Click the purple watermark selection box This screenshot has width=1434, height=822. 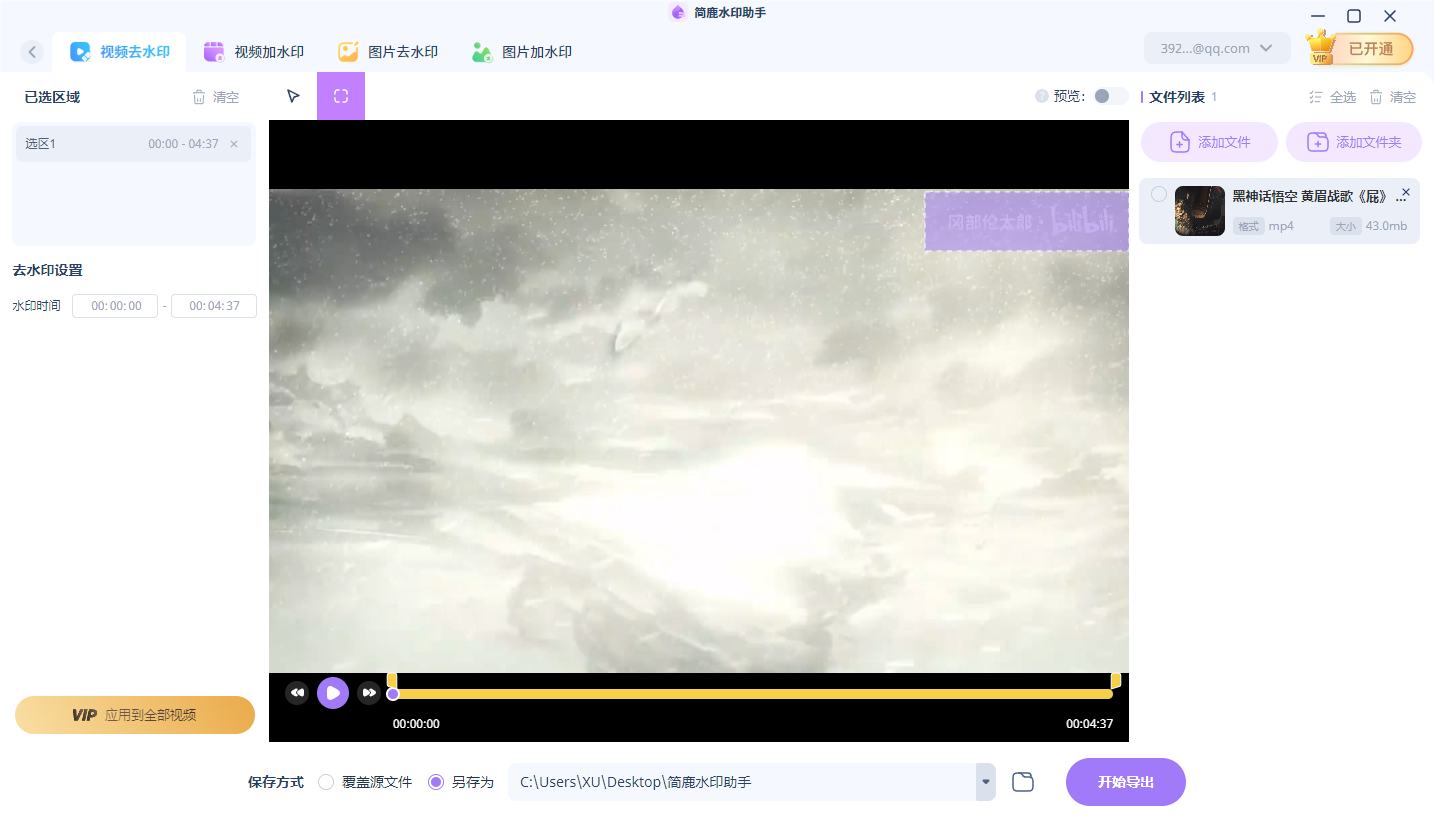[1027, 222]
